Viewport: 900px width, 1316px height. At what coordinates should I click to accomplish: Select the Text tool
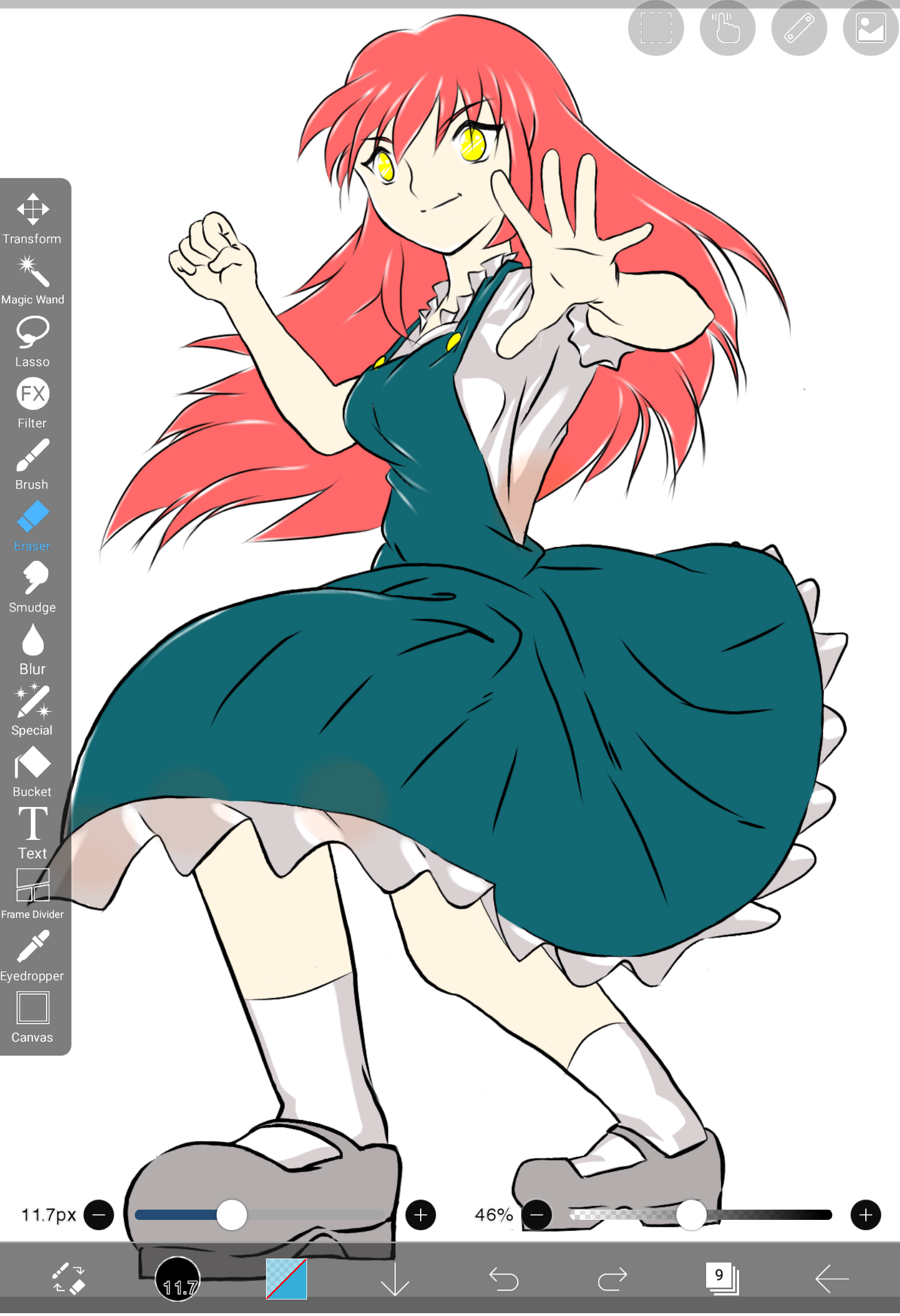[x=32, y=833]
